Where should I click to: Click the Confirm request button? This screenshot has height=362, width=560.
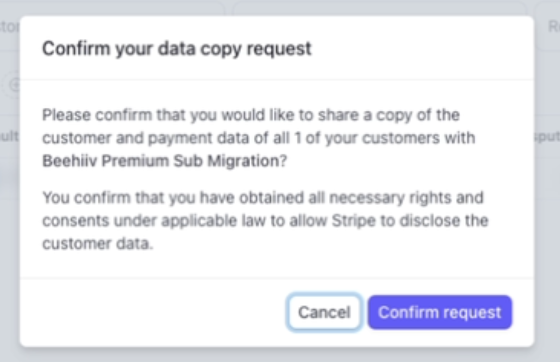[x=440, y=312]
